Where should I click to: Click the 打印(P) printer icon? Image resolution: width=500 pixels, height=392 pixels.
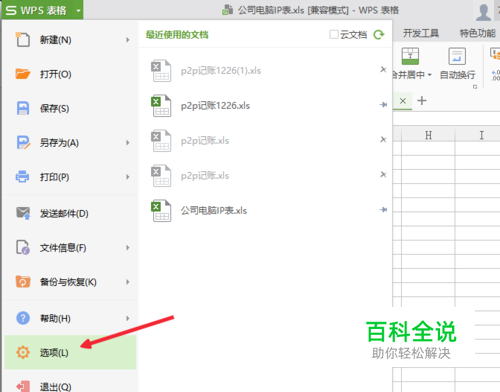coord(22,177)
